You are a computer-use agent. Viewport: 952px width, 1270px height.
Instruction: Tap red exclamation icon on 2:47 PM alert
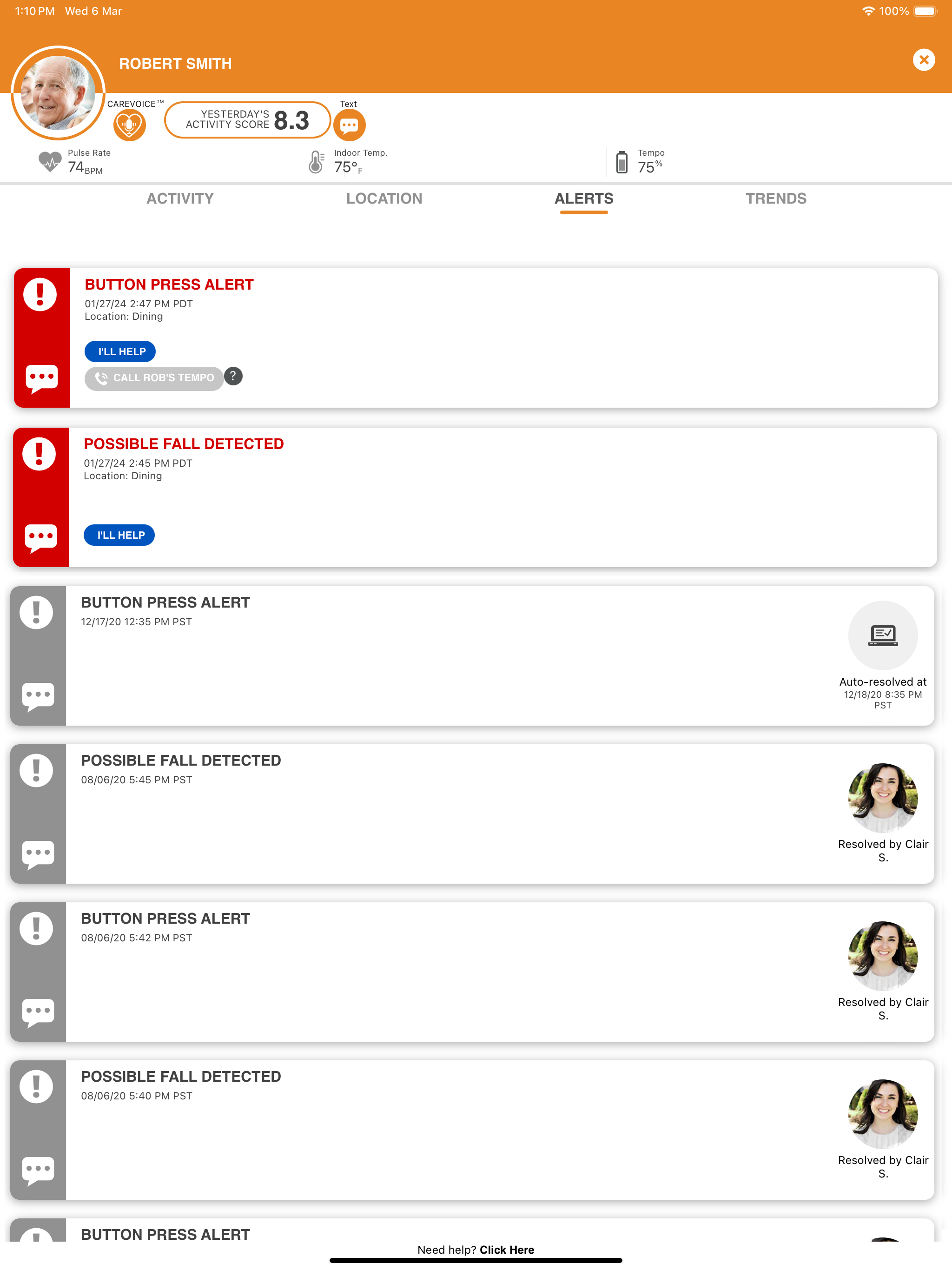(40, 295)
